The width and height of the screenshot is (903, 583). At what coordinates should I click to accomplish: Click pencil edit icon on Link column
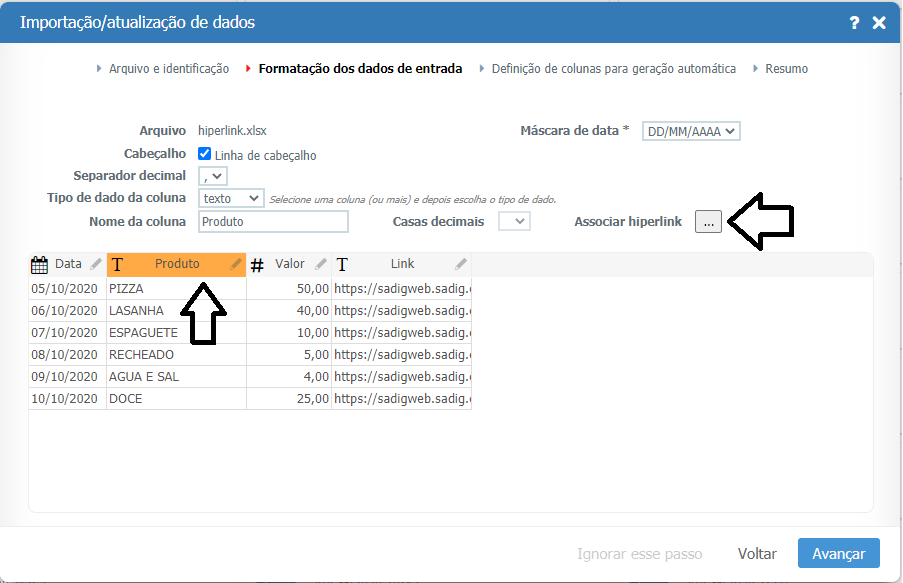click(x=461, y=264)
